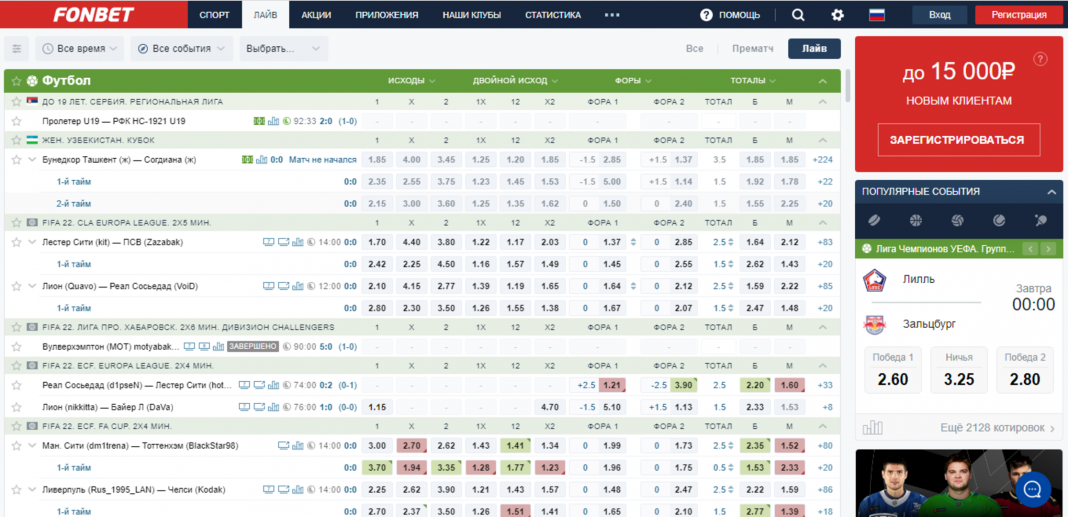Collapse the Популярные события panel

click(x=1051, y=192)
